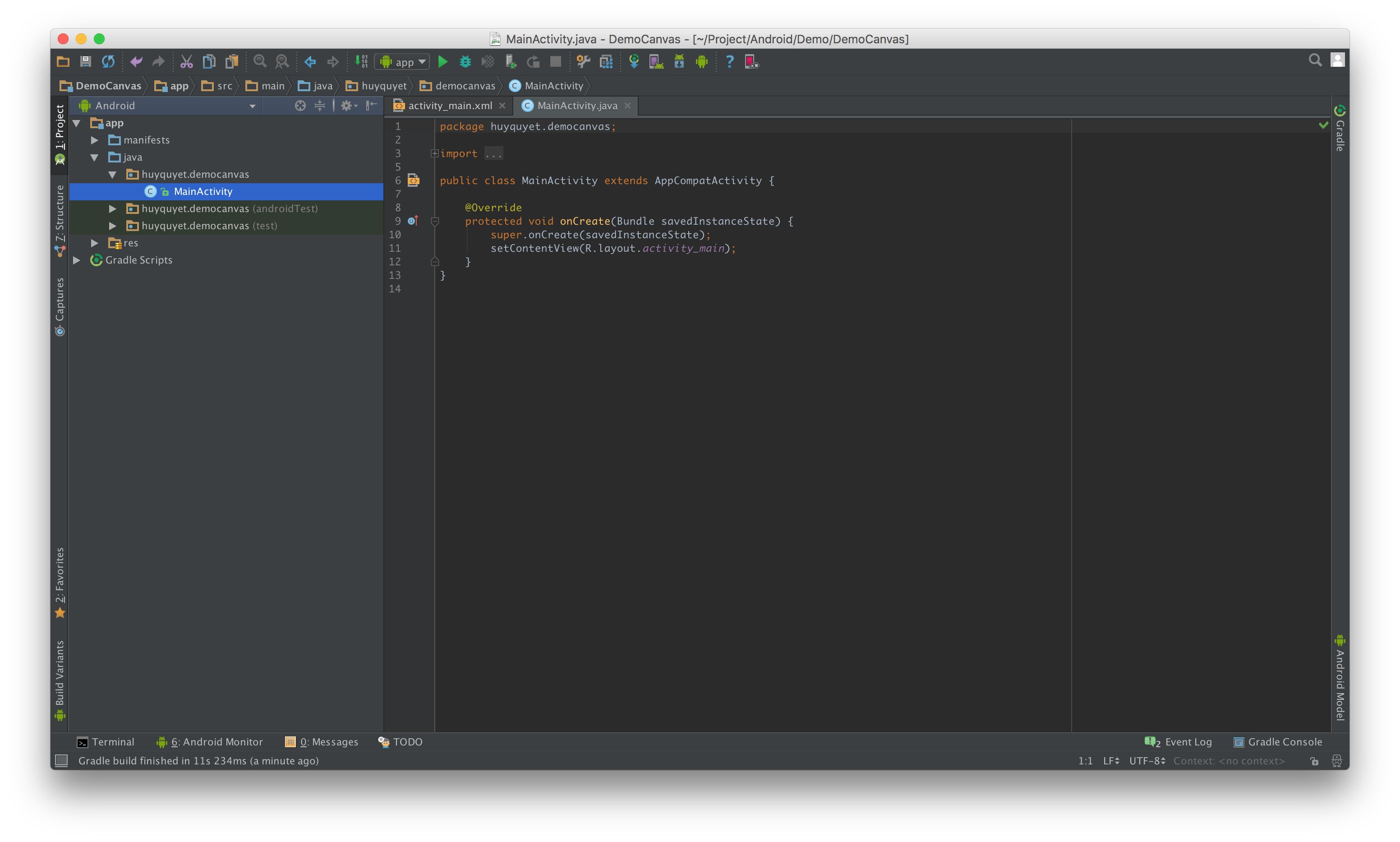Screen dimensions: 1400x842
Task: Switch to activity_main.xml tab
Action: click(x=450, y=106)
